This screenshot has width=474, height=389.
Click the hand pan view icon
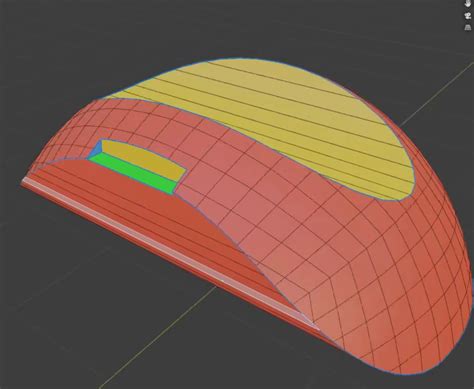(x=468, y=3)
